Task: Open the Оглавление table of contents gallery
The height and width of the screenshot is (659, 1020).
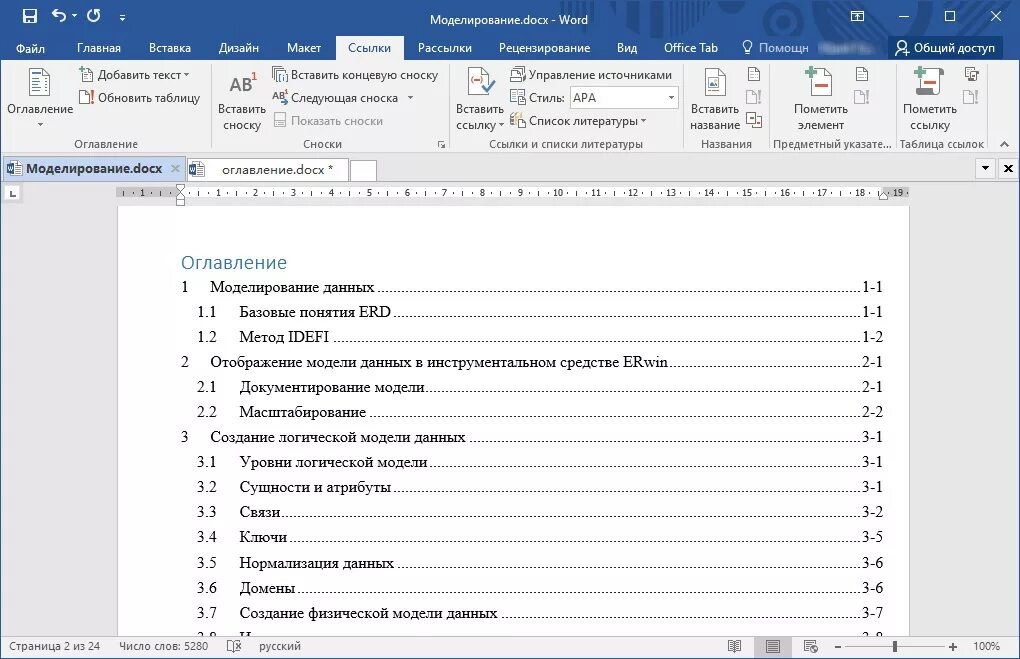Action: (40, 98)
